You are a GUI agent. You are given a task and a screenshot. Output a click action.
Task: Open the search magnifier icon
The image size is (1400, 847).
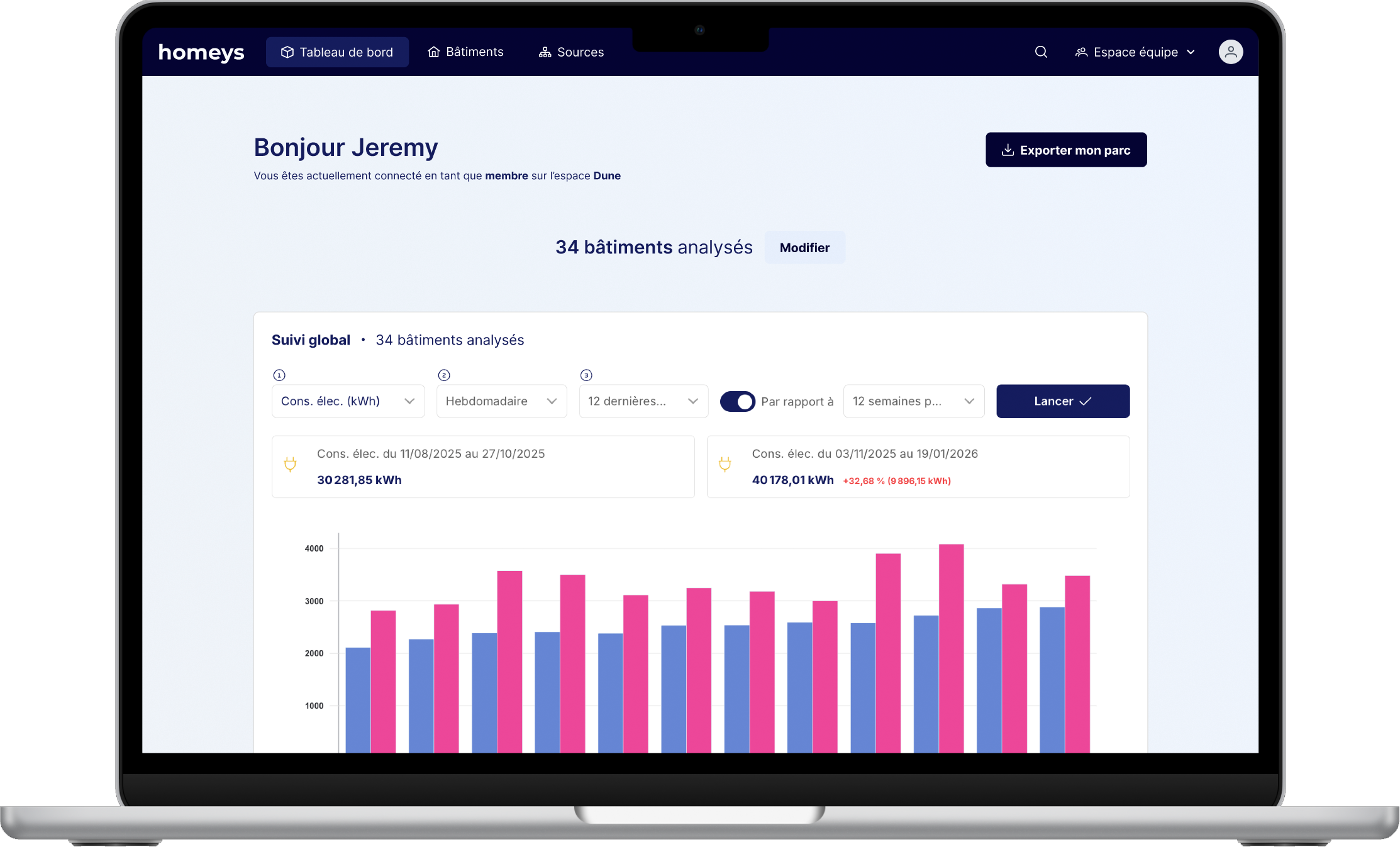click(1041, 52)
